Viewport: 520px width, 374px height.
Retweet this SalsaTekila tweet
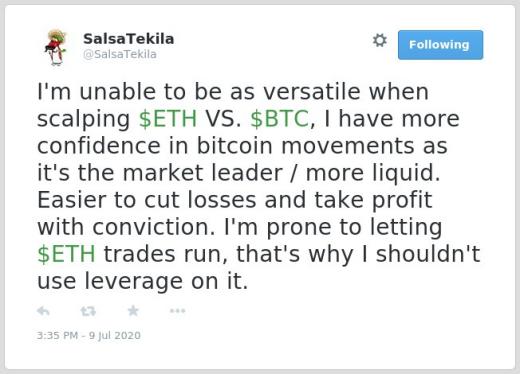[88, 311]
